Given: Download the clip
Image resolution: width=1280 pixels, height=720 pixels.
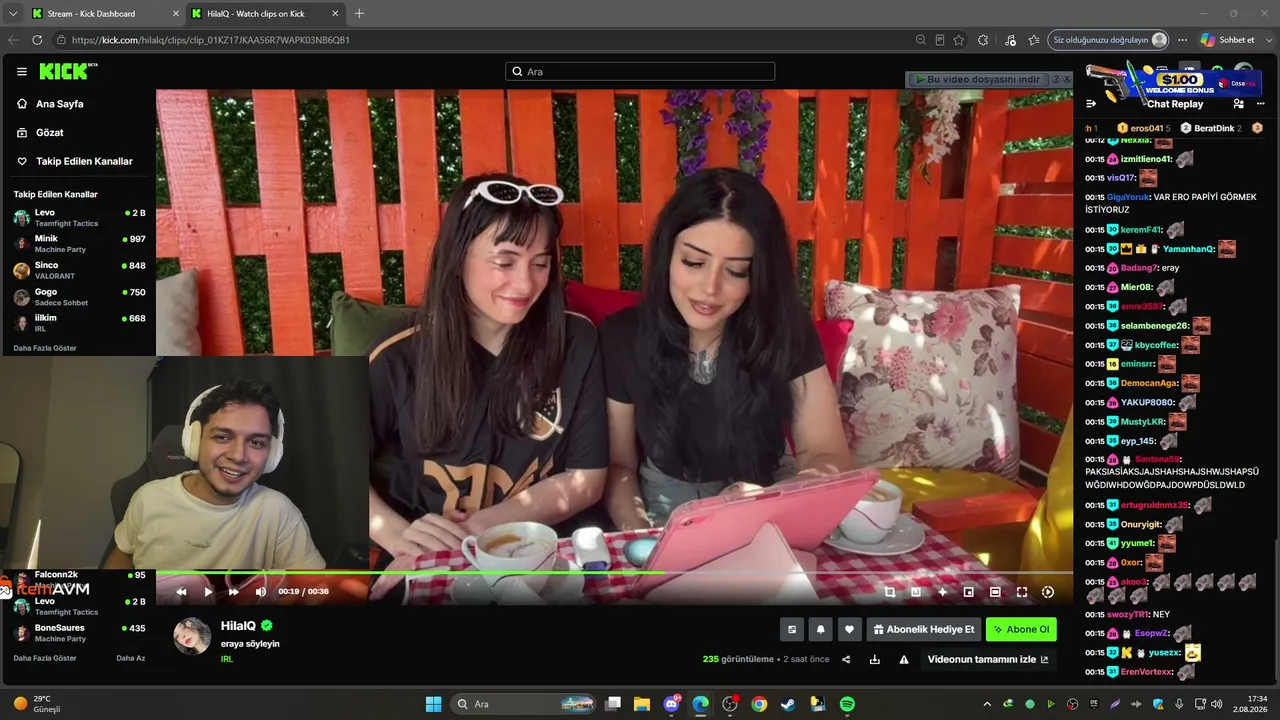Looking at the screenshot, I should (875, 660).
